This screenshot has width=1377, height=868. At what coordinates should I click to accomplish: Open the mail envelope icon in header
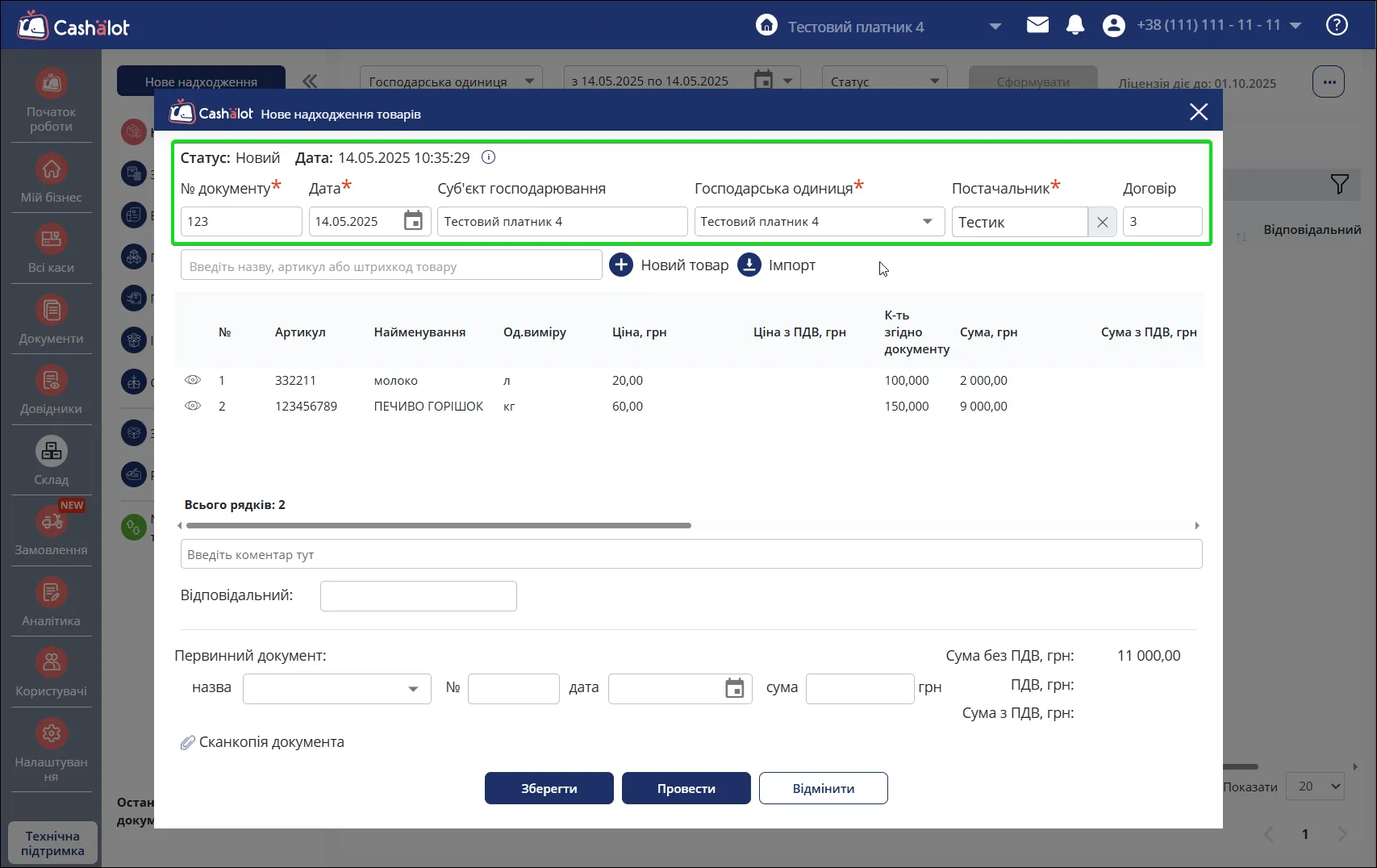pyautogui.click(x=1037, y=25)
